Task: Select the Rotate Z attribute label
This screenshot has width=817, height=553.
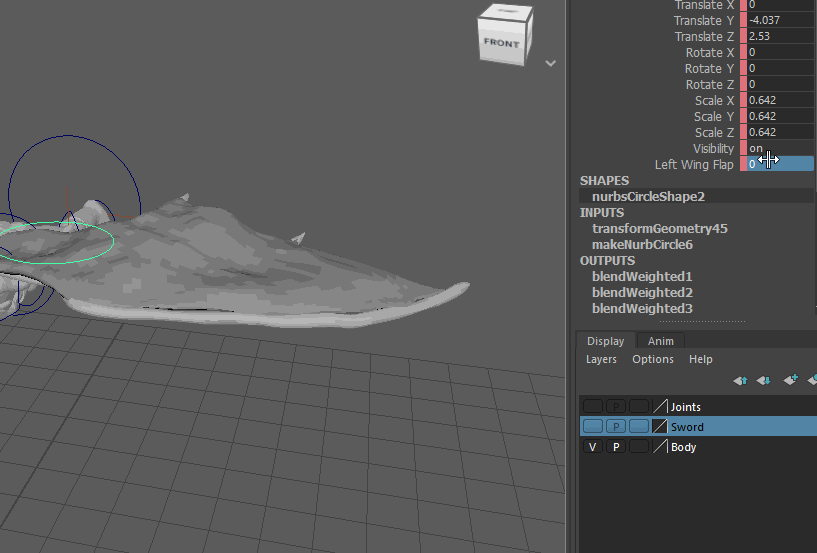Action: 710,84
